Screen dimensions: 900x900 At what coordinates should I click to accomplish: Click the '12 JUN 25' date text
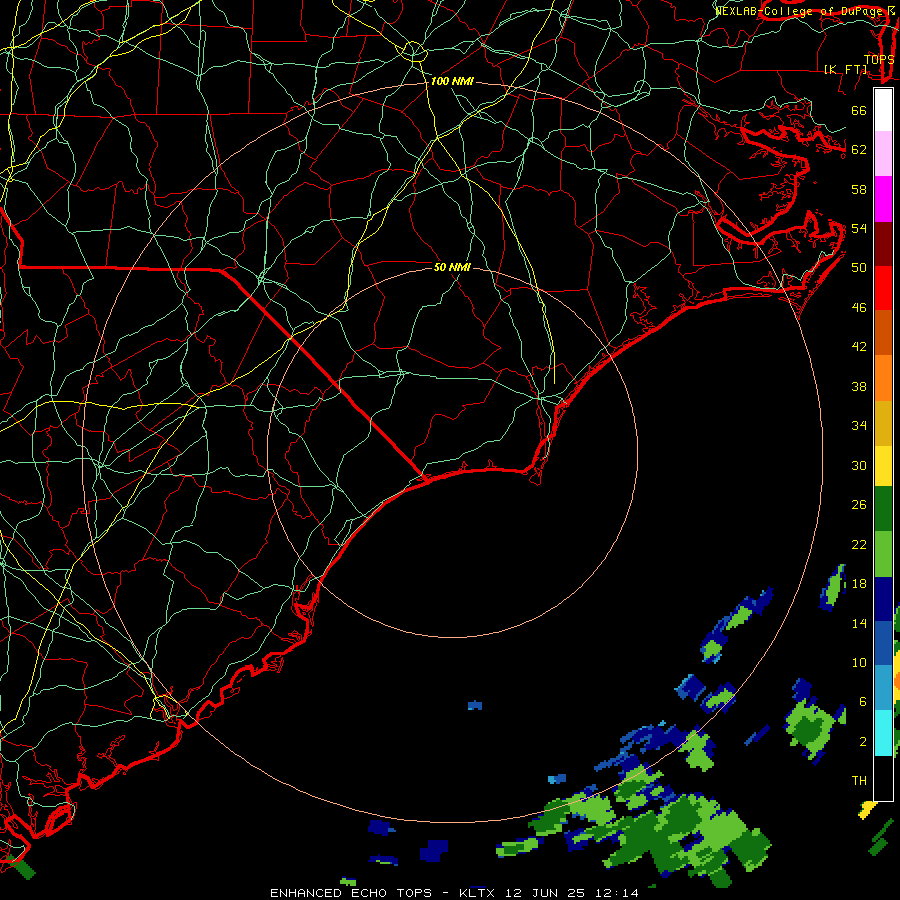click(545, 893)
